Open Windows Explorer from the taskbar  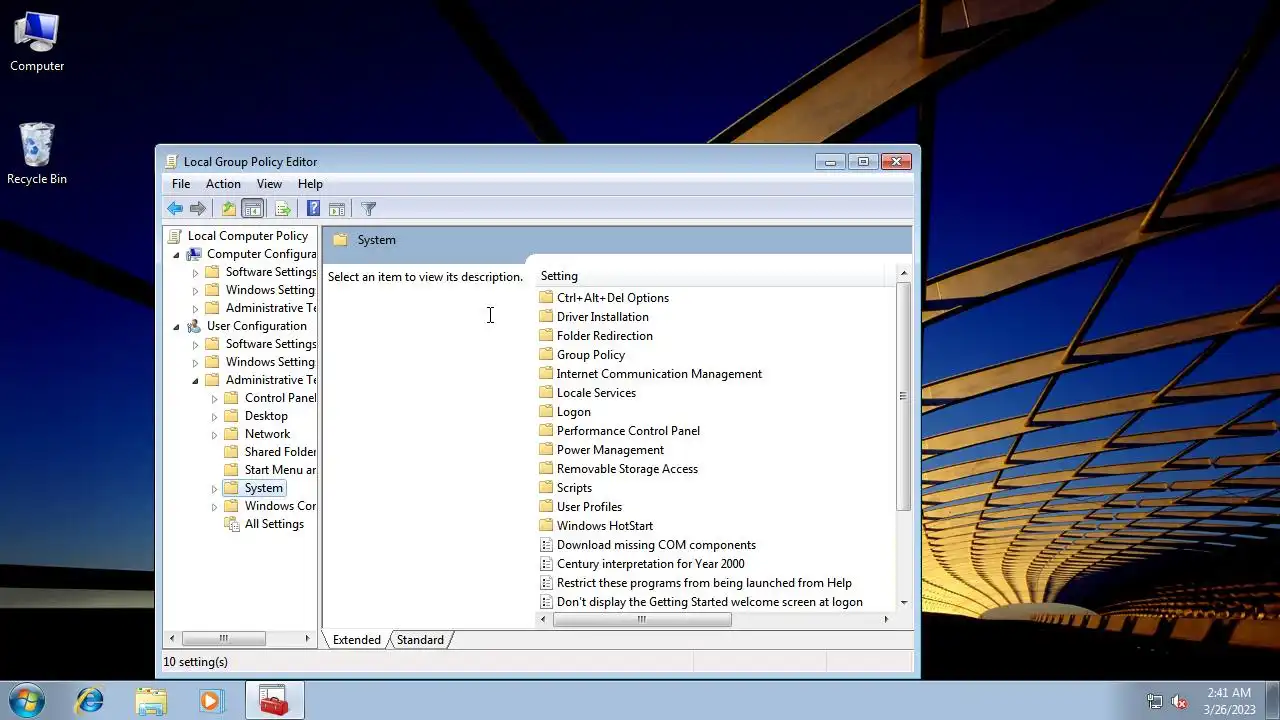(x=151, y=701)
